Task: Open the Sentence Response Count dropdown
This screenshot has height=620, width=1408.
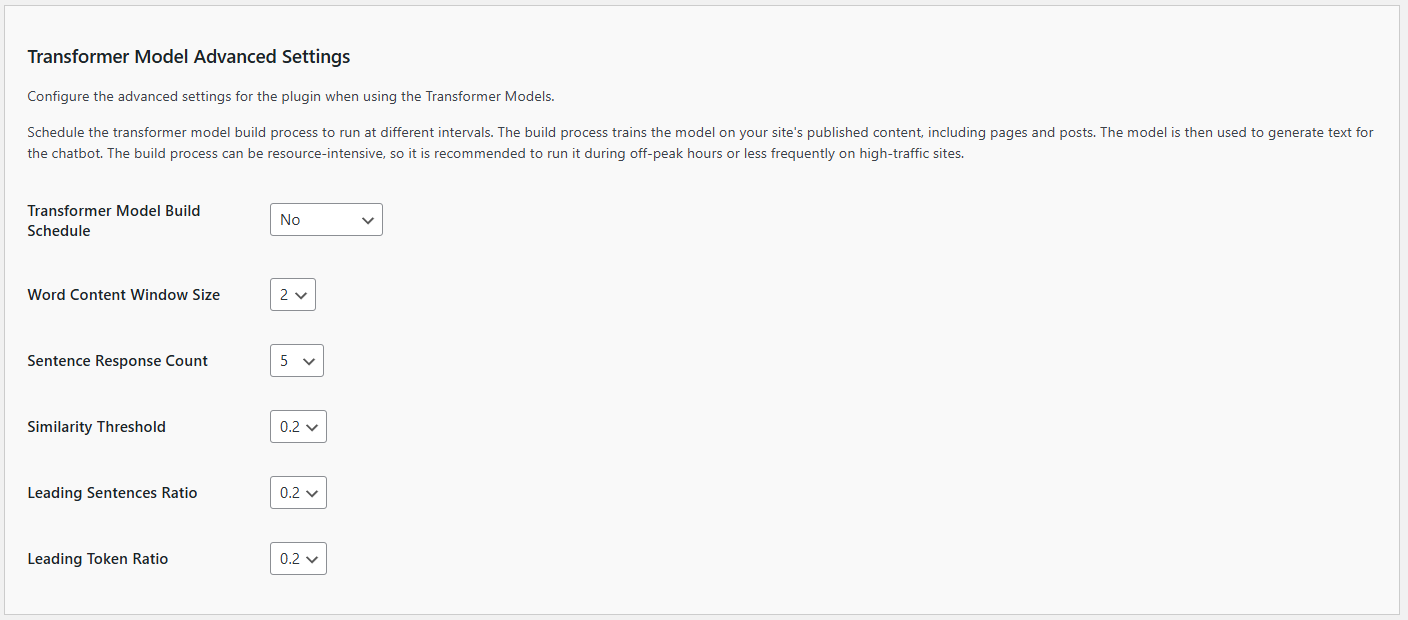Action: tap(297, 361)
